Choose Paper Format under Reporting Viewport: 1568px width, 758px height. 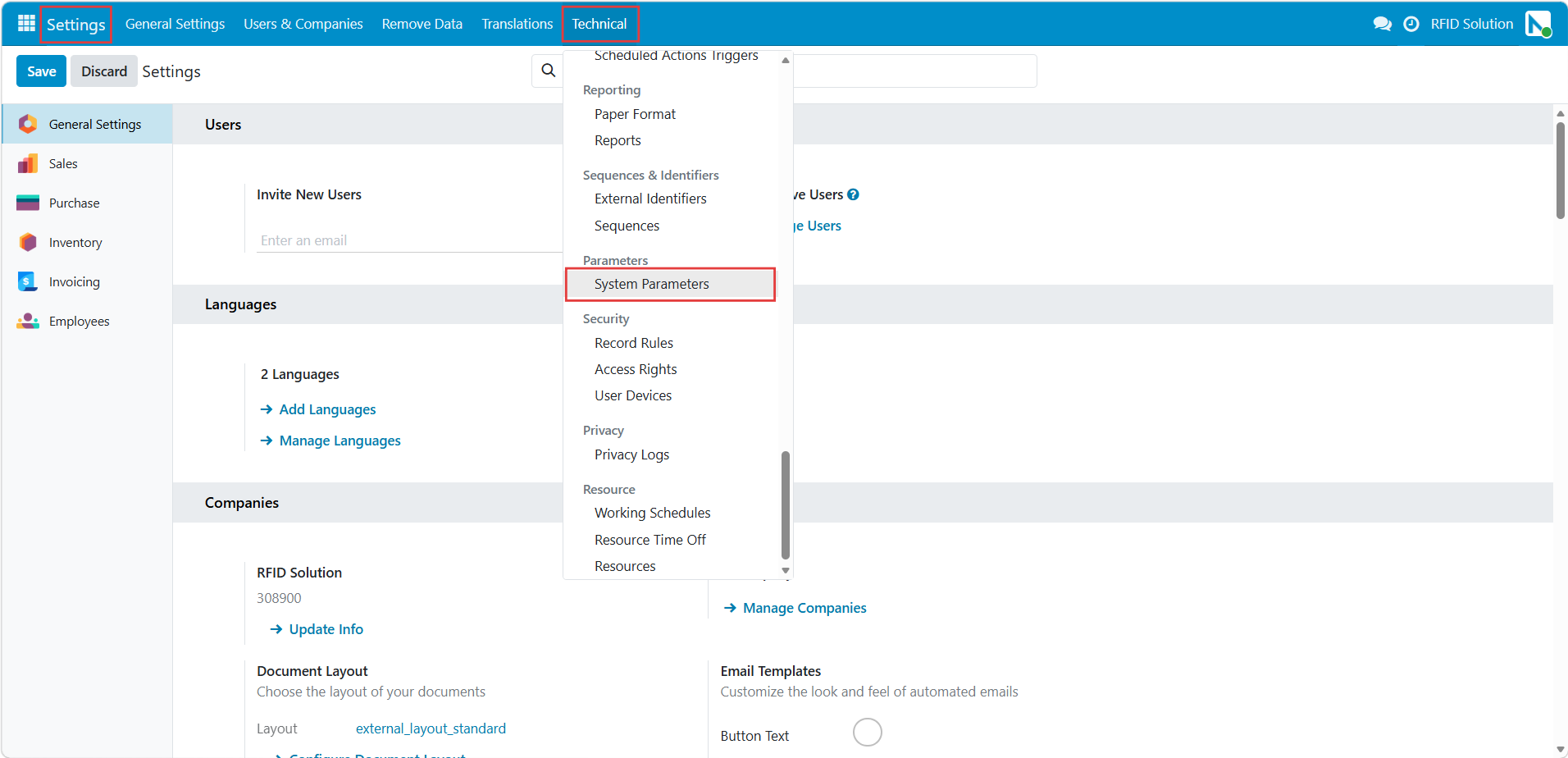[x=635, y=114]
